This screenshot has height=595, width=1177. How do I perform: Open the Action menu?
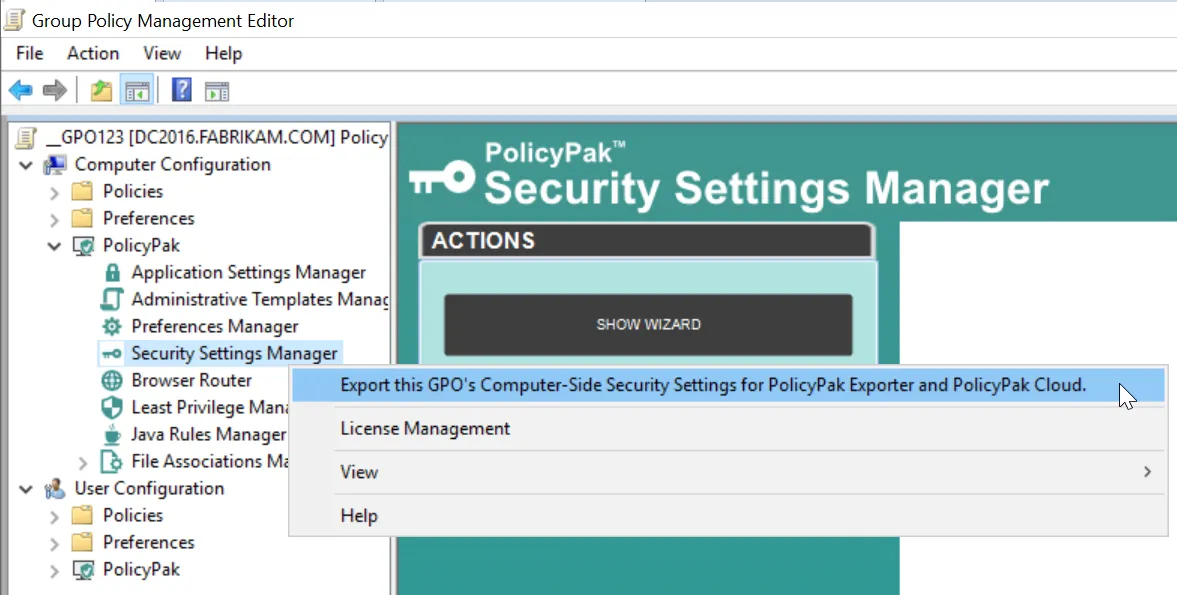point(93,53)
